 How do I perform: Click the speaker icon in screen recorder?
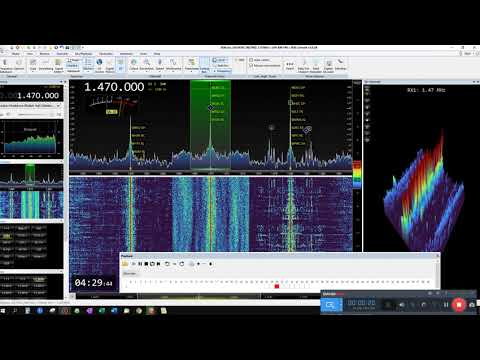402,305
